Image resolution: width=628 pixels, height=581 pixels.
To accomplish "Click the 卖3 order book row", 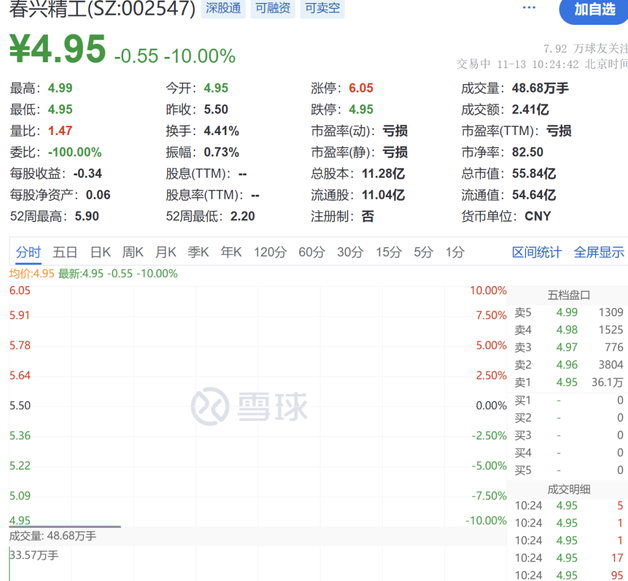I will pos(569,347).
